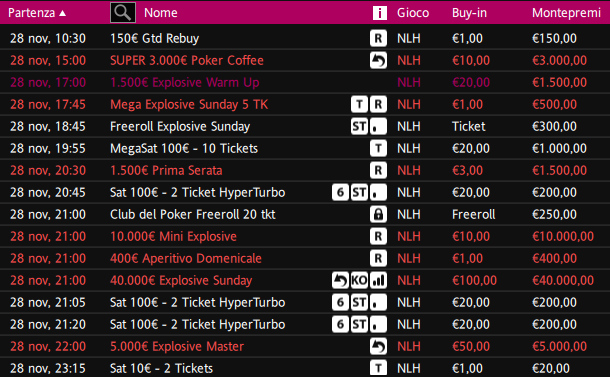610x377 pixels.
Task: Click the 6 icon on 21:05 HyperTurbo row
Action: click(x=340, y=302)
